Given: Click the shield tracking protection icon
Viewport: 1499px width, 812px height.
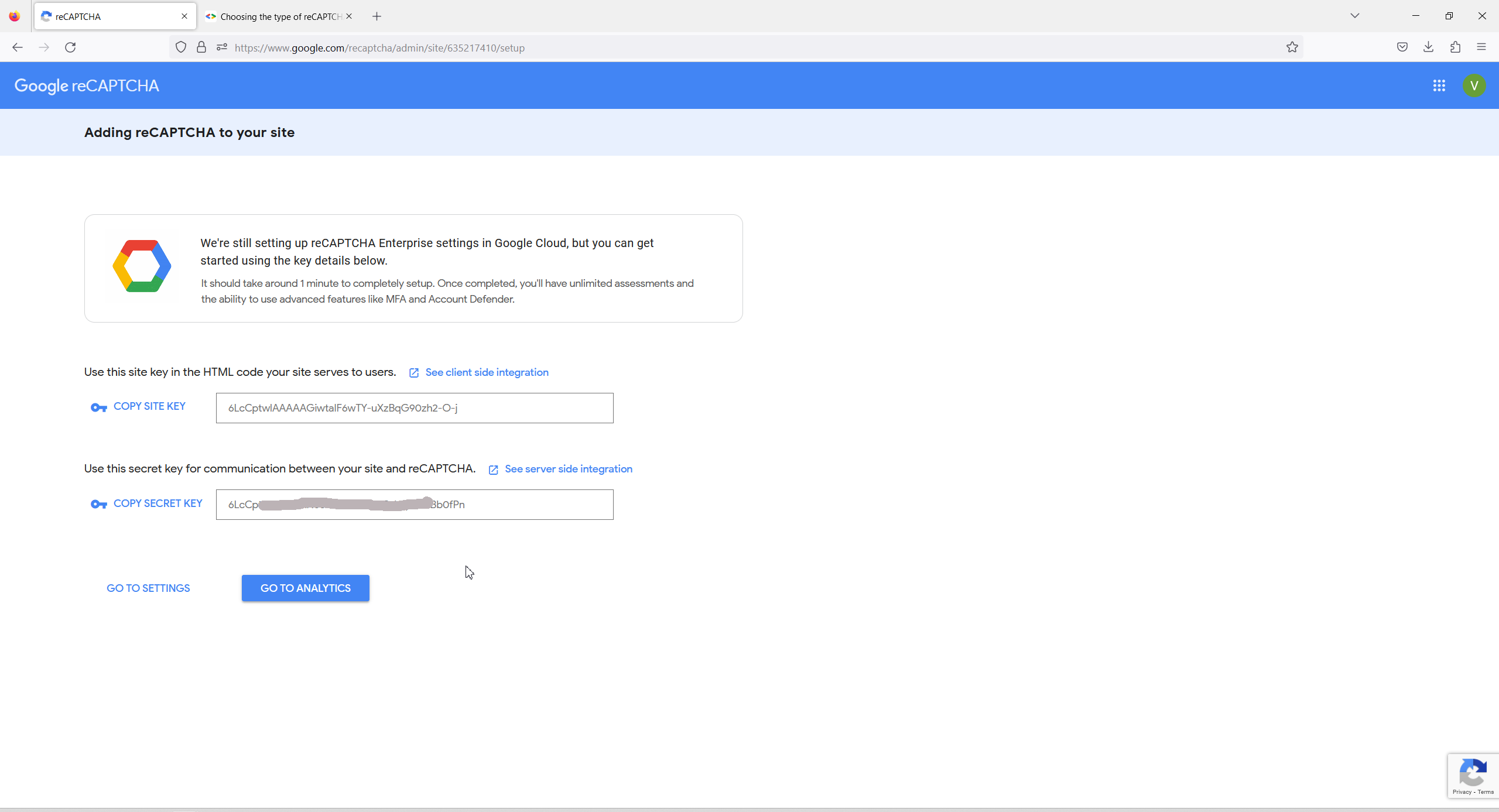Looking at the screenshot, I should click(181, 47).
